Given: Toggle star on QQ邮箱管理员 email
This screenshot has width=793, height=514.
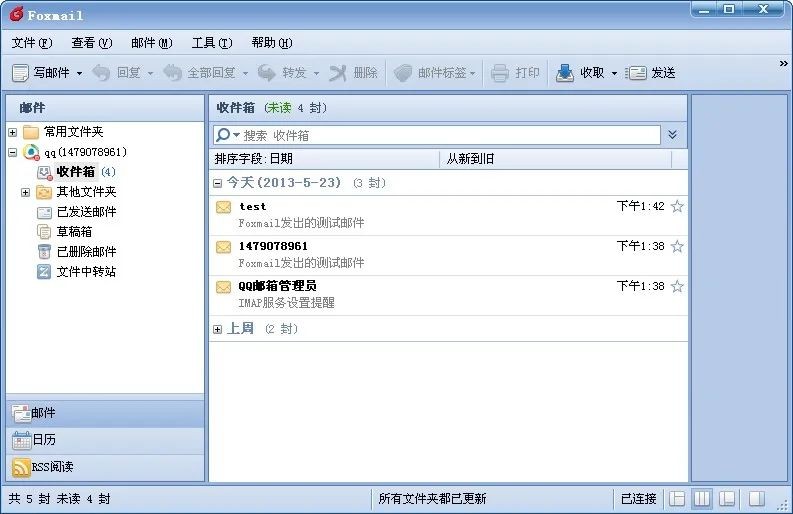Looking at the screenshot, I should [677, 287].
